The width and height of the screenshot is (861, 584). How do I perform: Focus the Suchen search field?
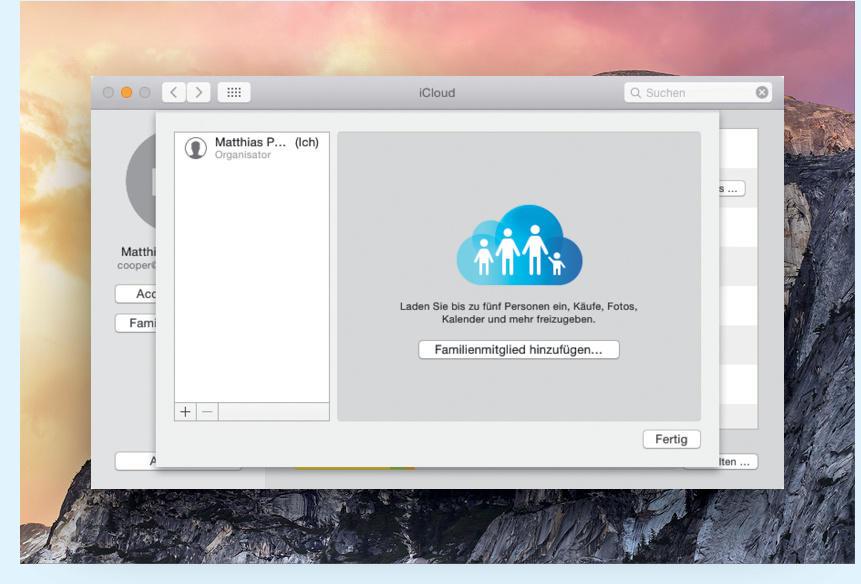click(x=697, y=92)
